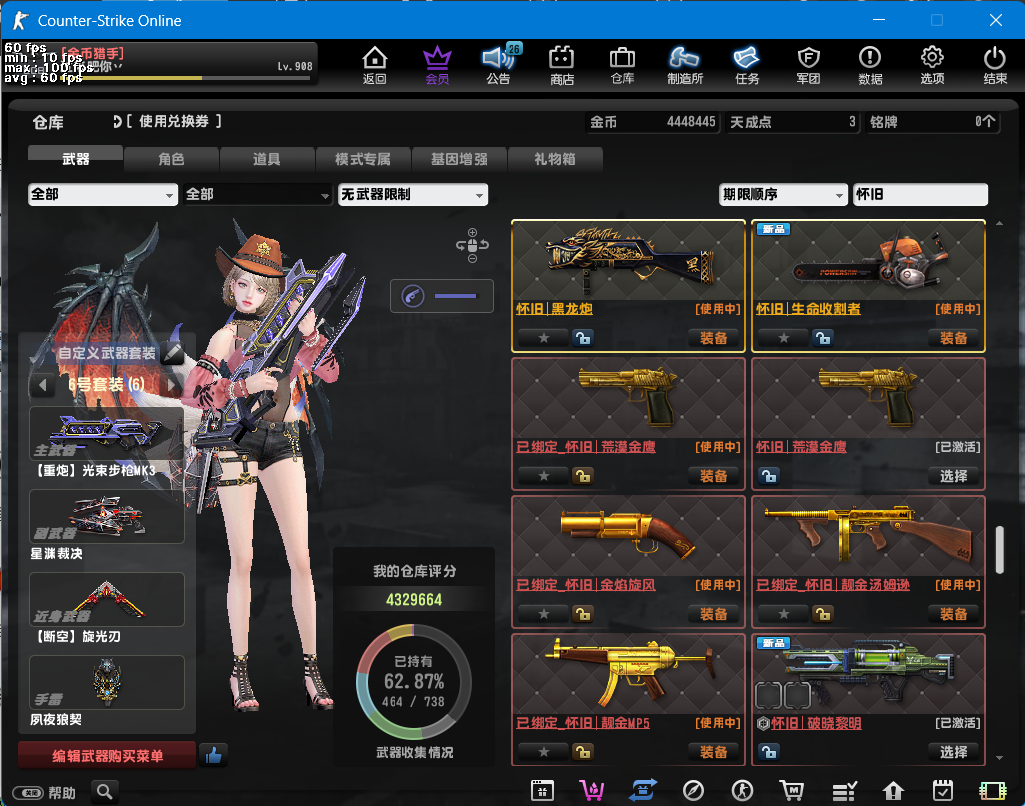
Task: Open the 公告 announcements megaphone icon
Action: click(499, 65)
